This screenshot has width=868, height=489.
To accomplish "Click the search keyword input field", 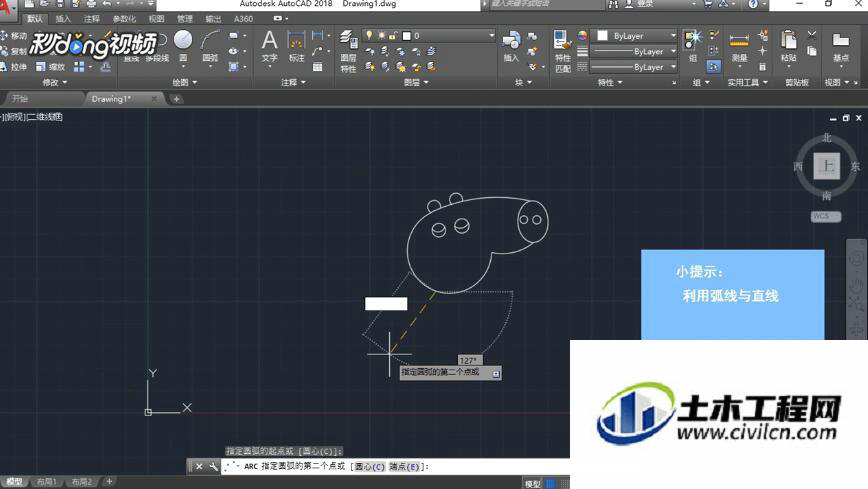I will tap(545, 4).
